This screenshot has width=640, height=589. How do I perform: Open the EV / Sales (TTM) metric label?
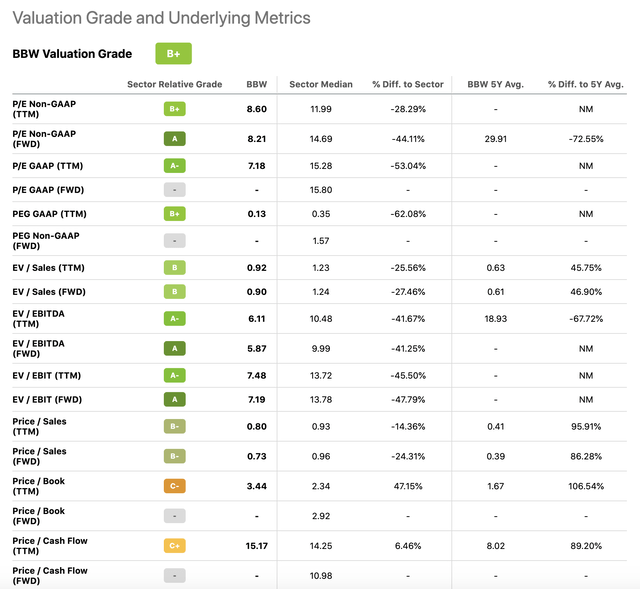click(x=49, y=268)
